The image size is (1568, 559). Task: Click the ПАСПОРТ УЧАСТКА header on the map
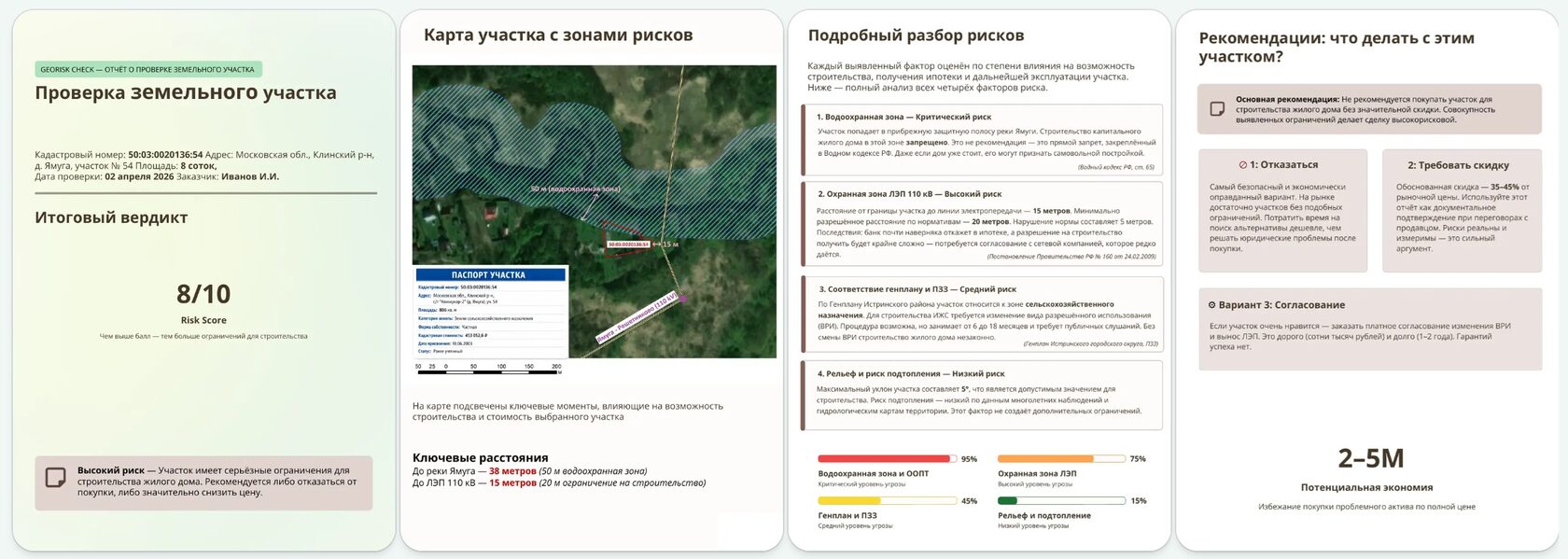pos(489,275)
